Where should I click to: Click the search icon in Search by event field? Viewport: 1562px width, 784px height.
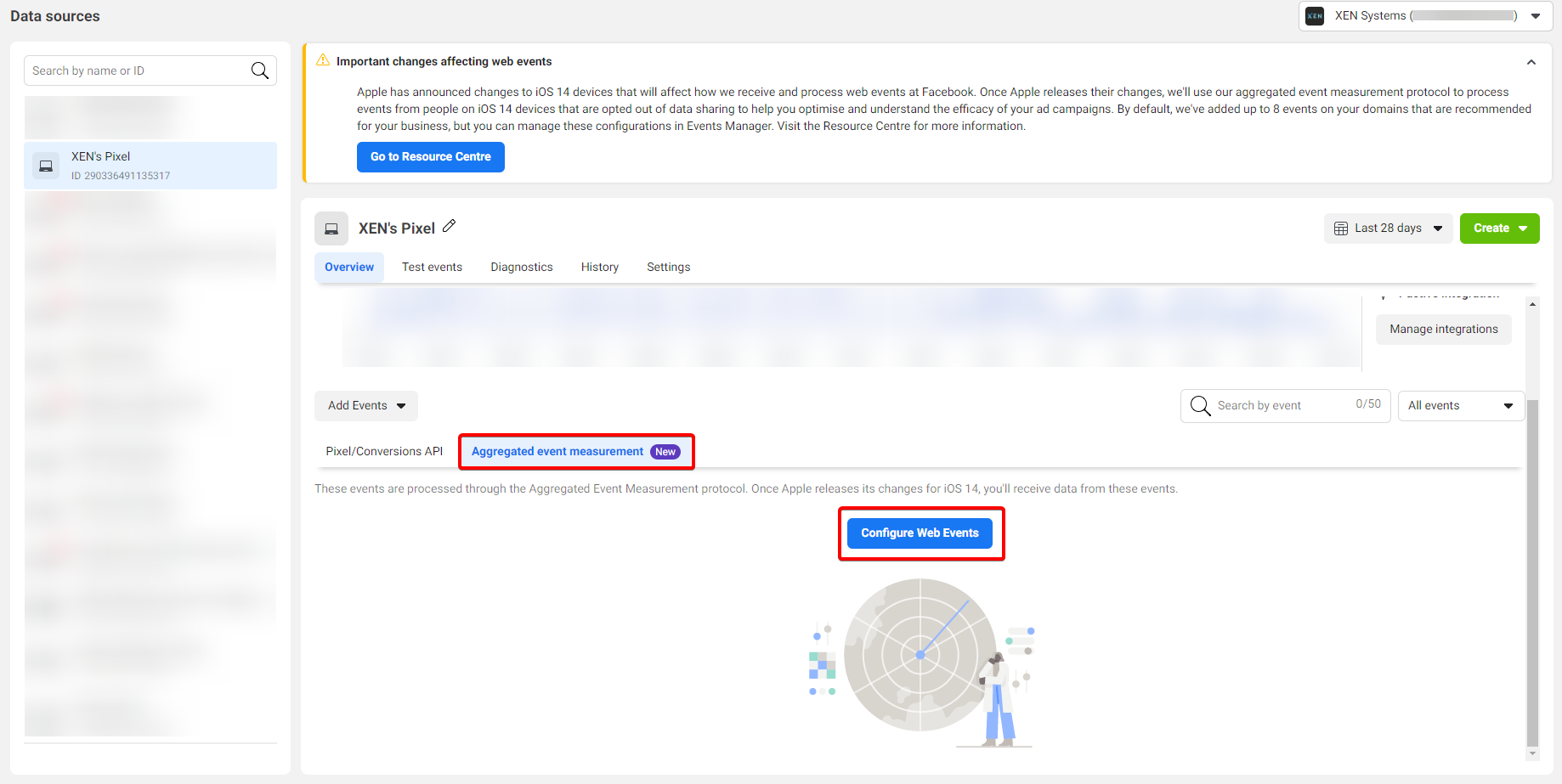pos(1200,405)
